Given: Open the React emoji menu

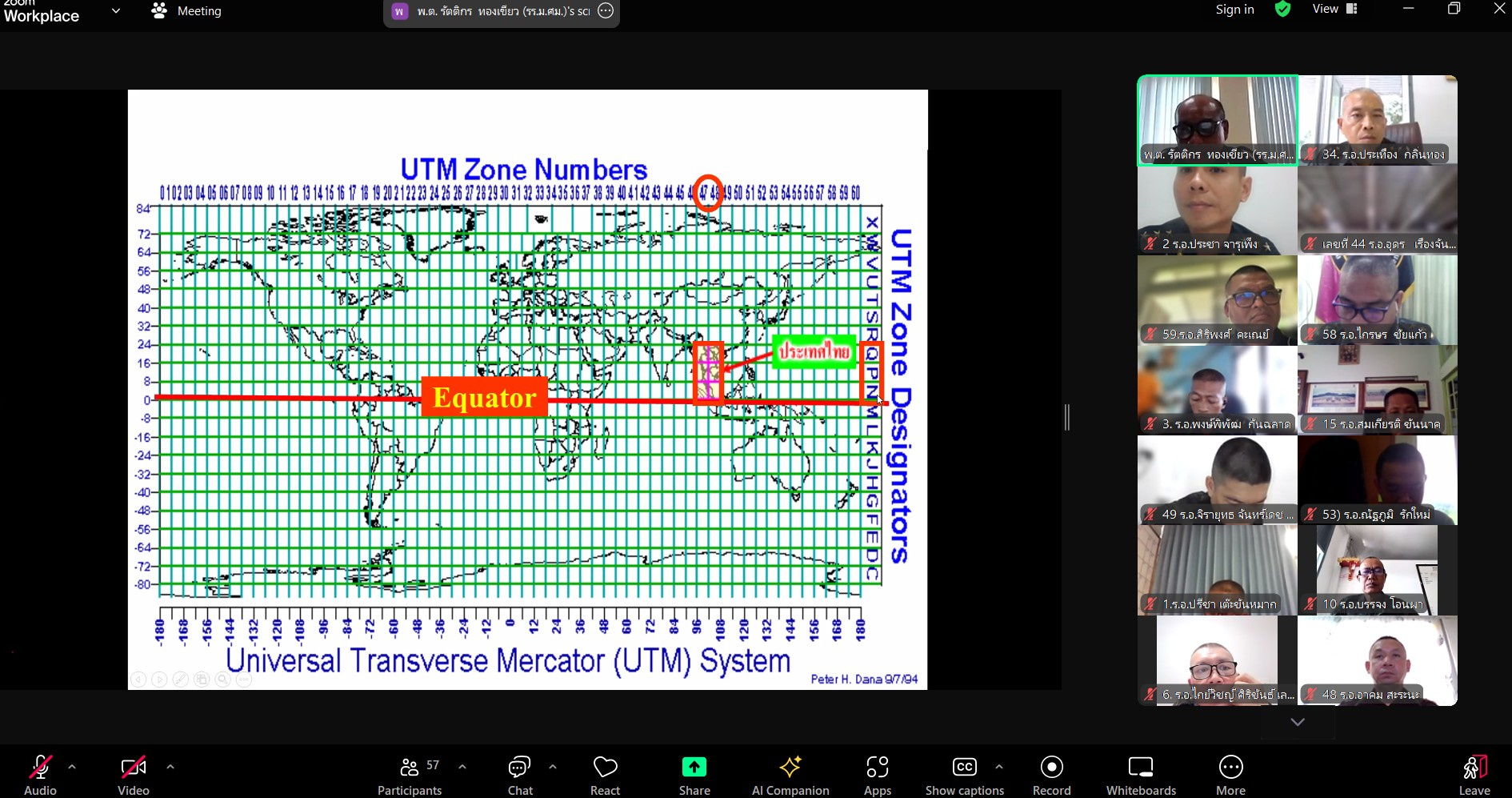Looking at the screenshot, I should 605,774.
